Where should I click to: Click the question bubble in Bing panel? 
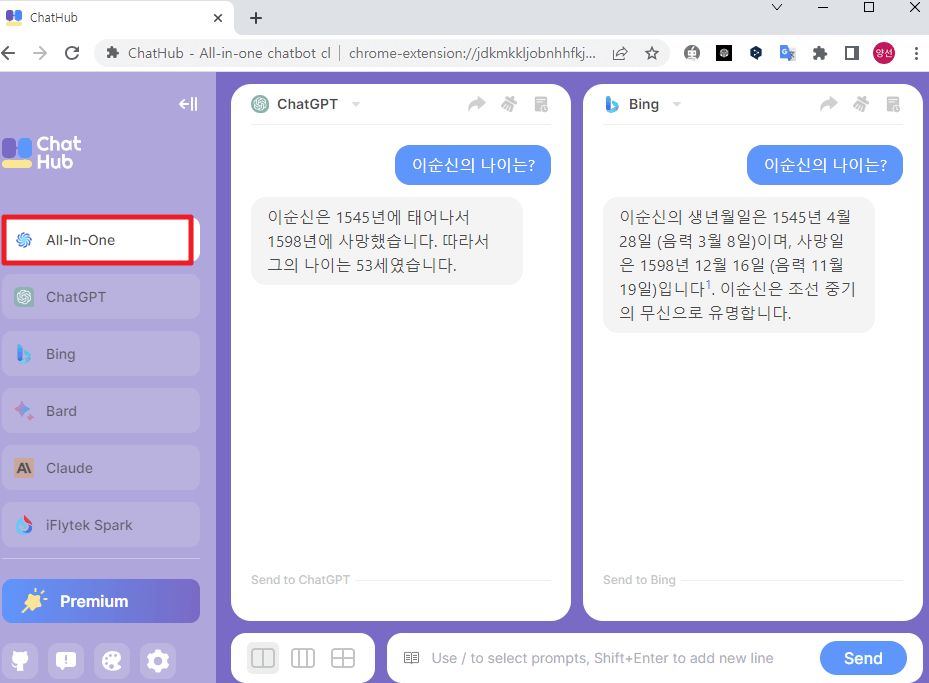(x=825, y=165)
